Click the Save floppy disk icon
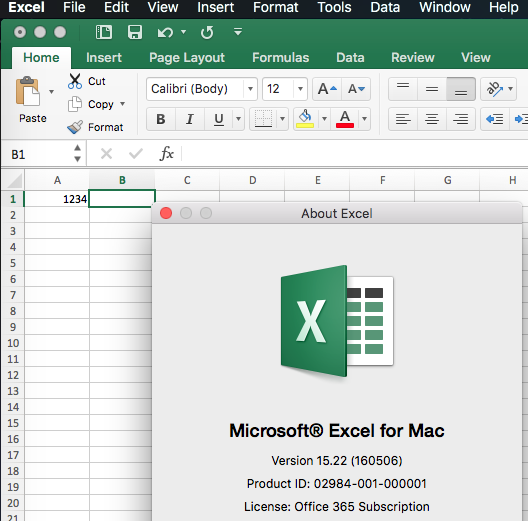 135,32
